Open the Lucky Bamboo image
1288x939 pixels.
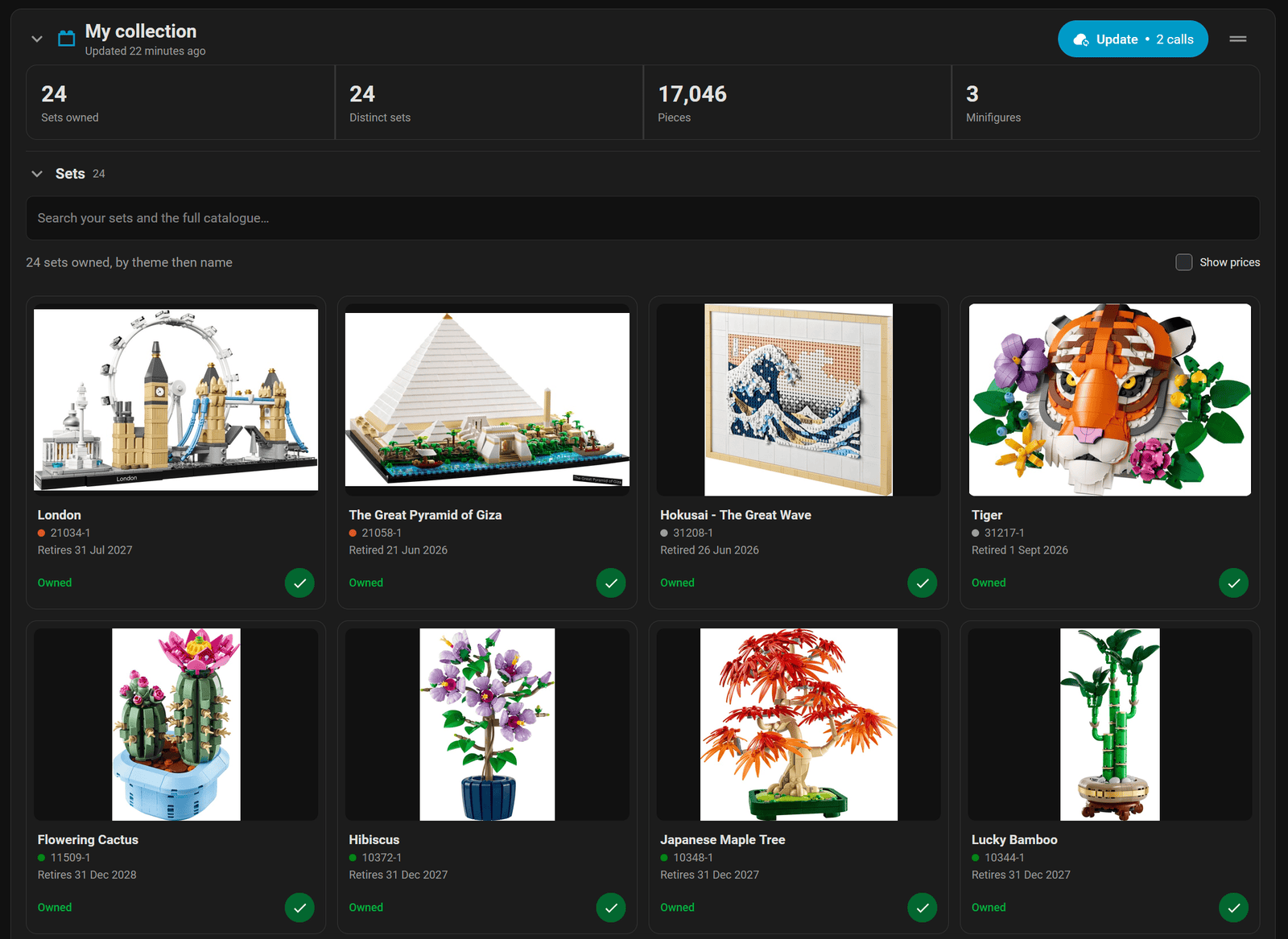pos(1110,724)
